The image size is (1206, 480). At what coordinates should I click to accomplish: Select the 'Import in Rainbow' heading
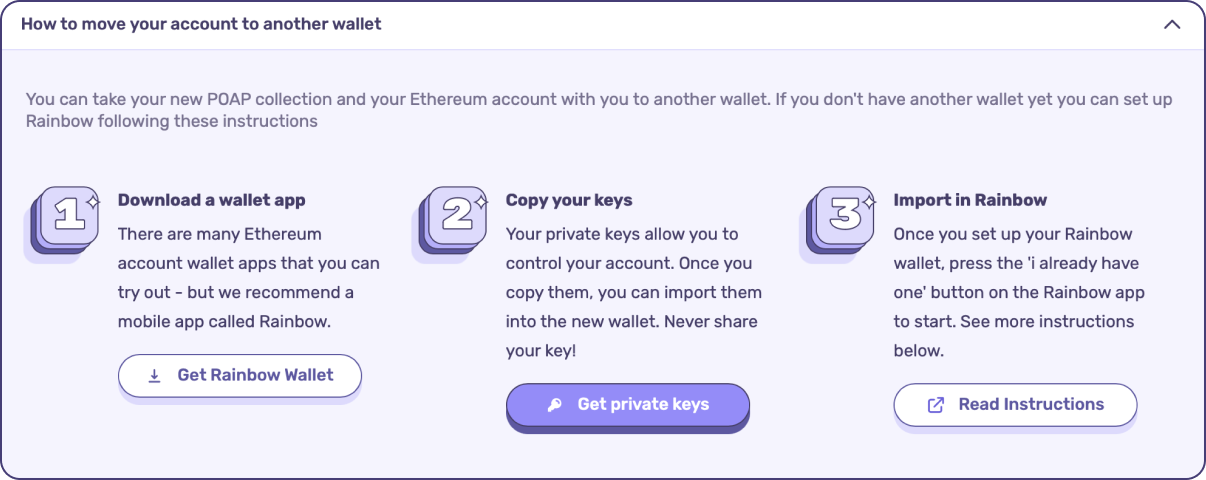click(x=970, y=200)
